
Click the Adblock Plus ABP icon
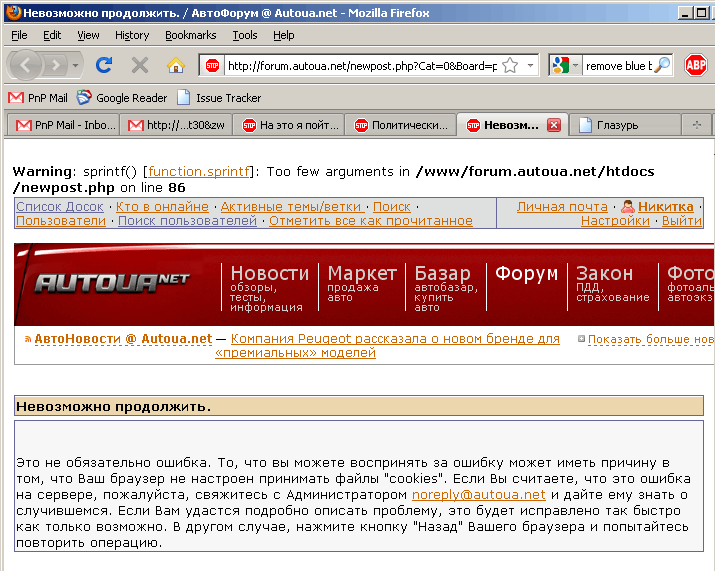[695, 65]
